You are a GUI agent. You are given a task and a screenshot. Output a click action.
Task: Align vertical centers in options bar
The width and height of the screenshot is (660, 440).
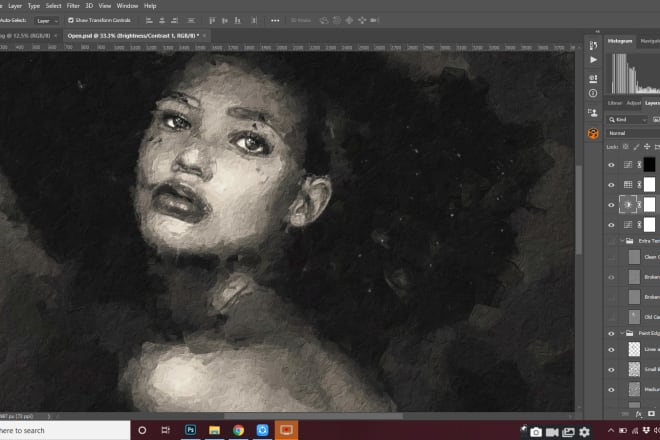225,20
